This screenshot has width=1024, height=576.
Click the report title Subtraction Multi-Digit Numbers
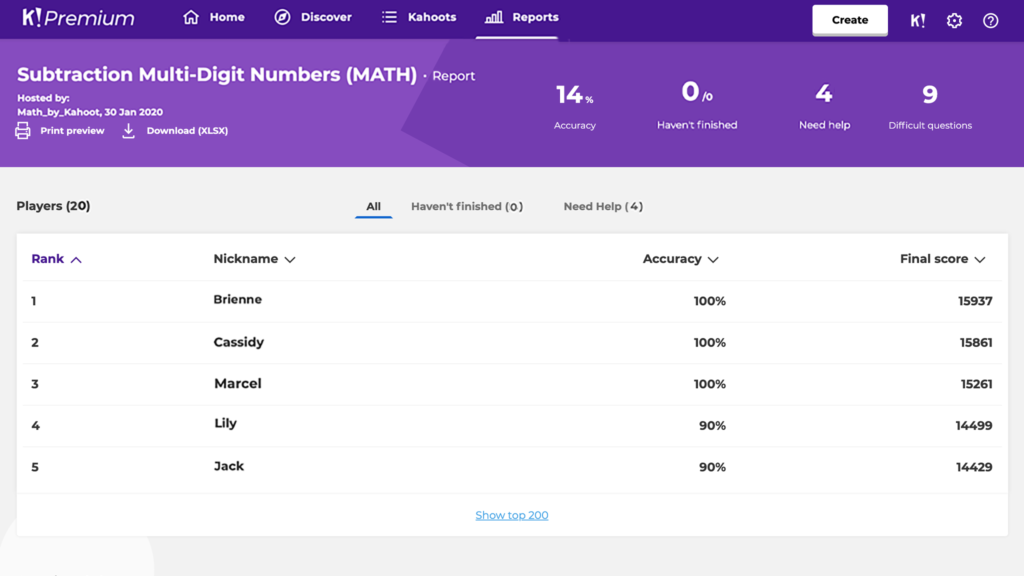pos(217,74)
